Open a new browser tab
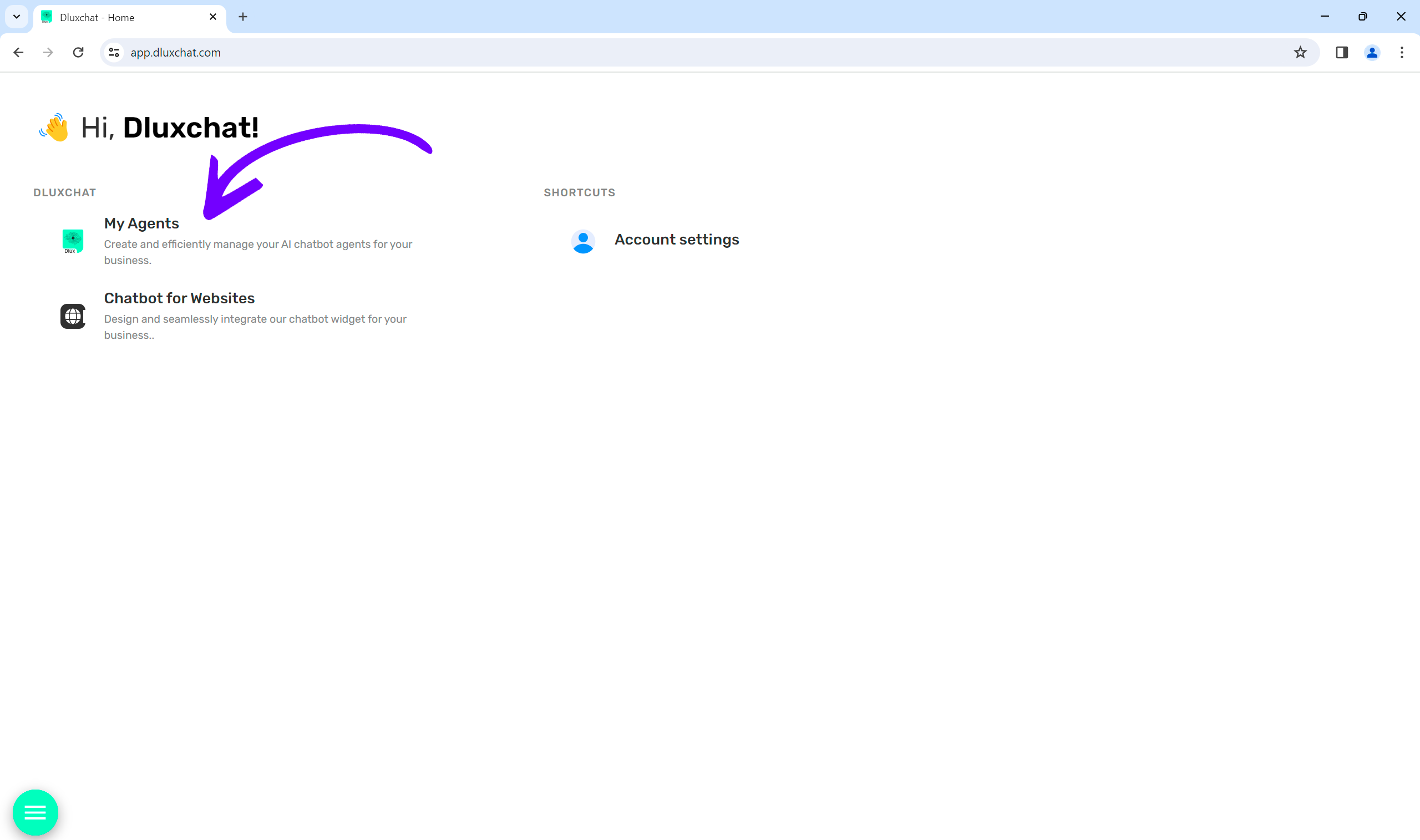The width and height of the screenshot is (1420, 840). [243, 17]
